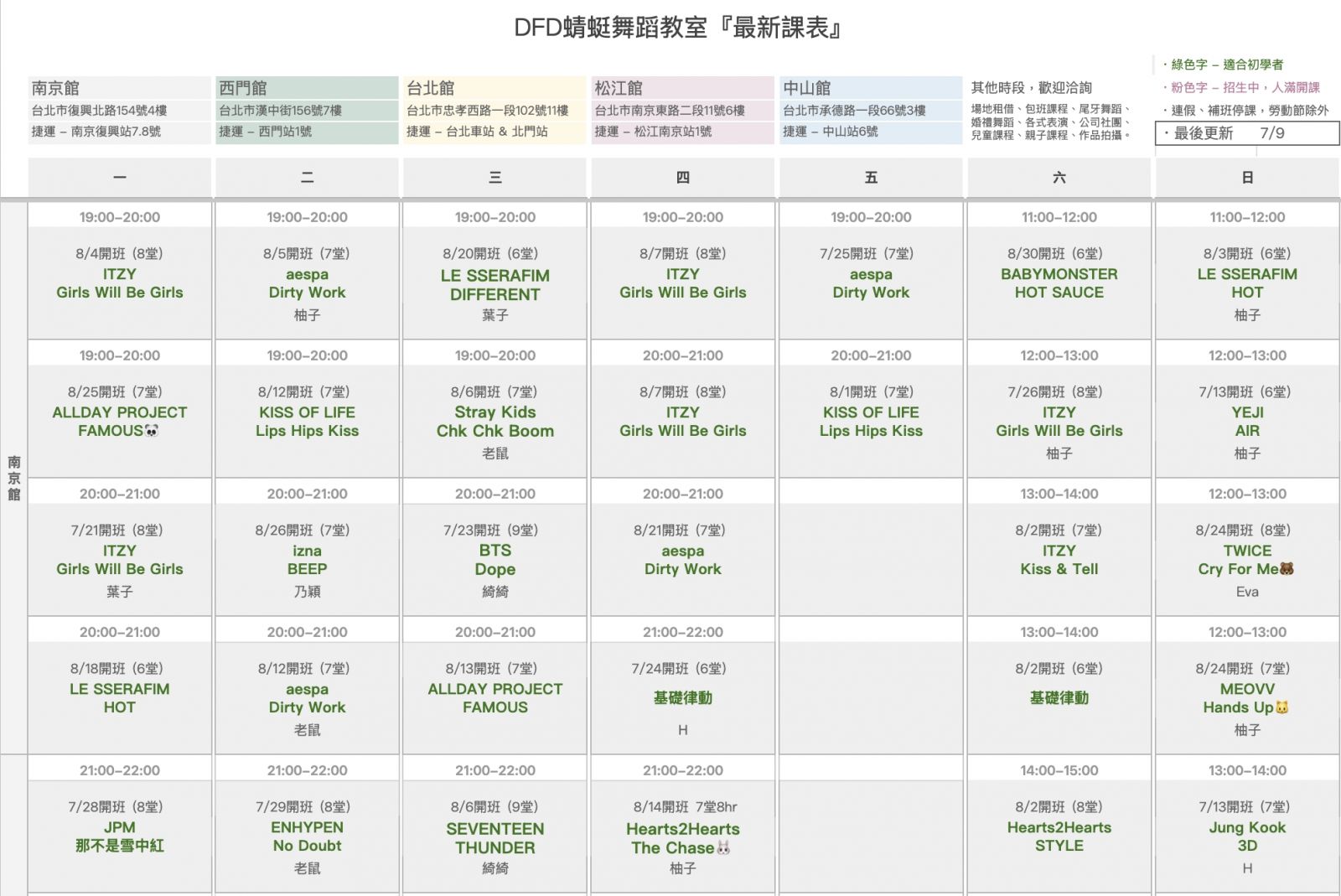Click the panda emoji after FAMOUS

pos(152,431)
